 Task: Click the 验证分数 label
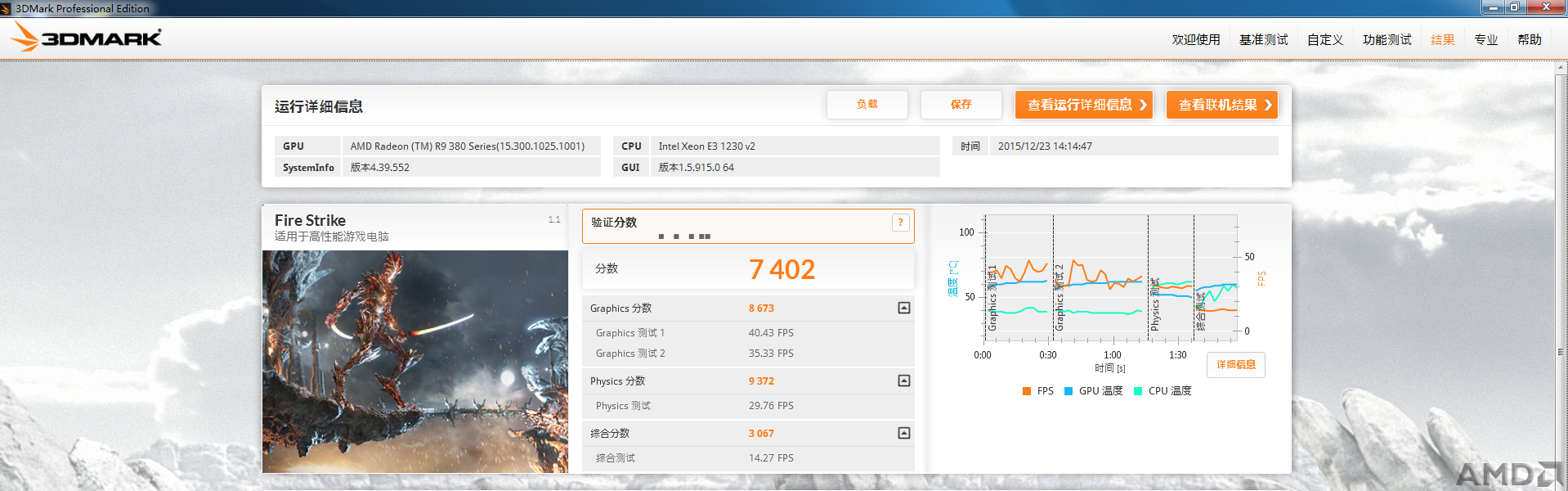614,223
